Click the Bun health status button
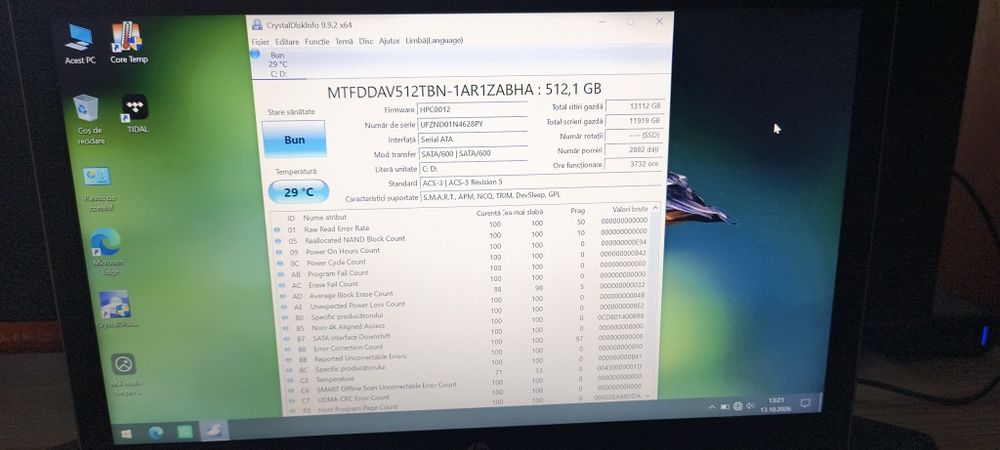The height and width of the screenshot is (450, 1000). point(294,139)
